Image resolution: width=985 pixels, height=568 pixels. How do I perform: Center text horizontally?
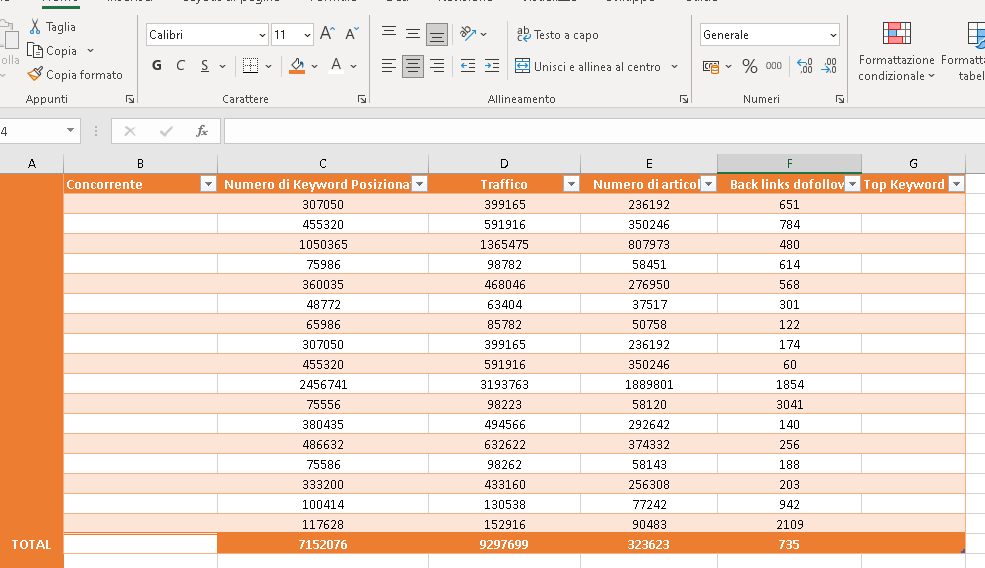coord(413,66)
